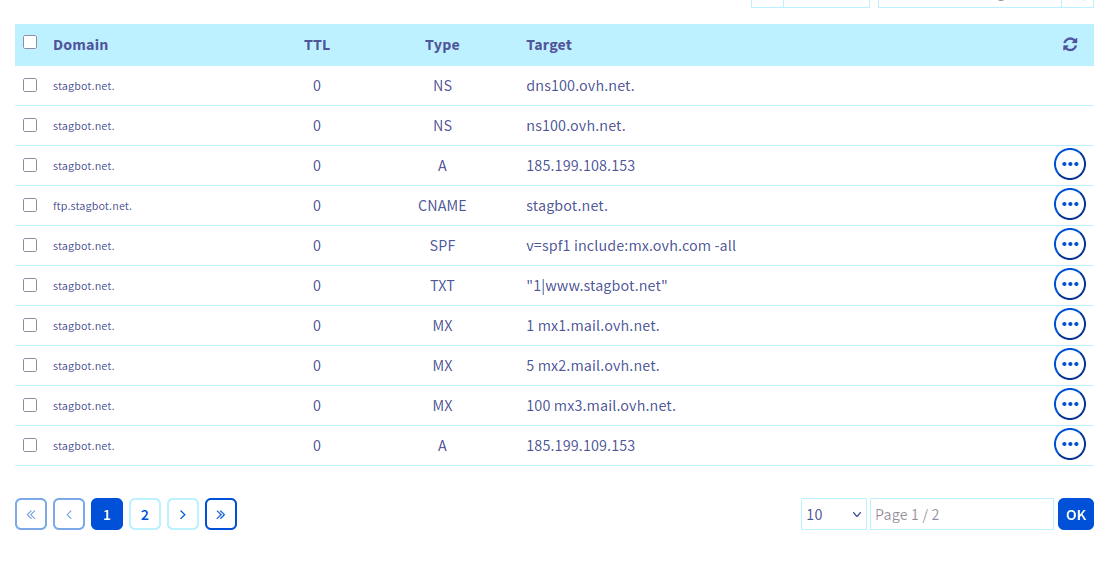
Task: Open actions menu for mx3.mail.ovh.net record
Action: (x=1069, y=405)
